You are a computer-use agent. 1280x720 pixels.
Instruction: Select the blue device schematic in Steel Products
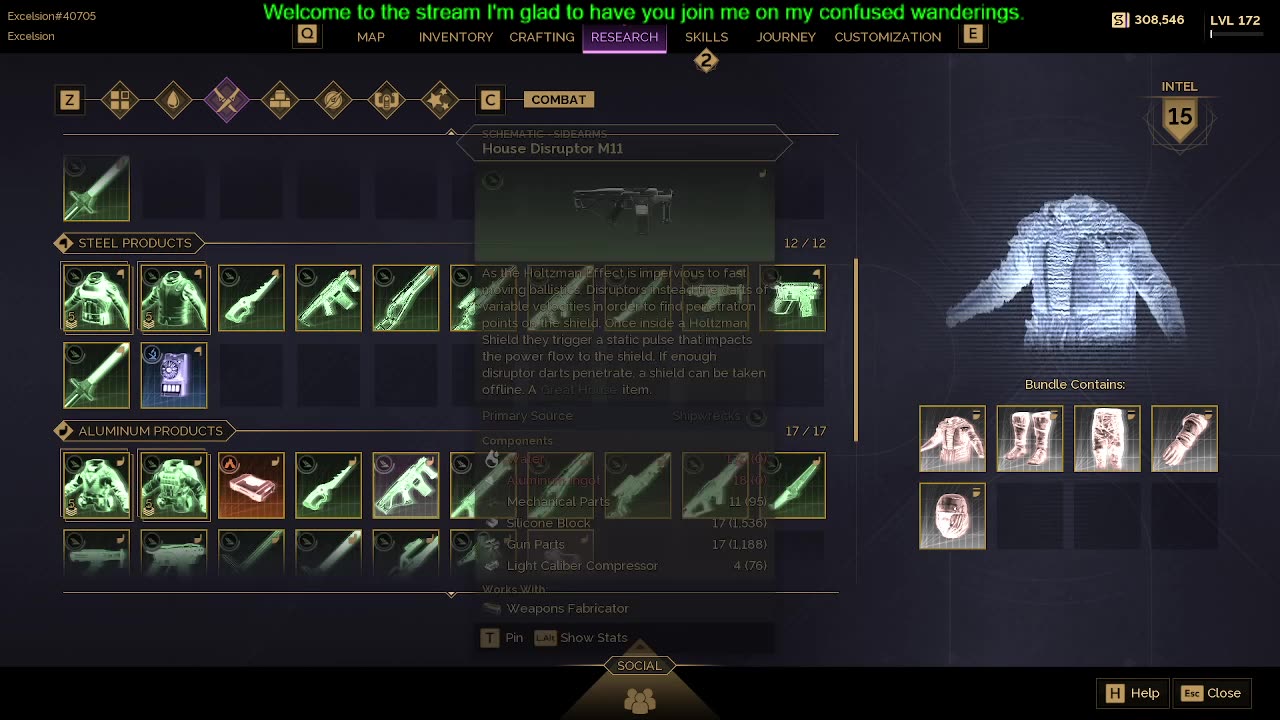click(x=173, y=375)
